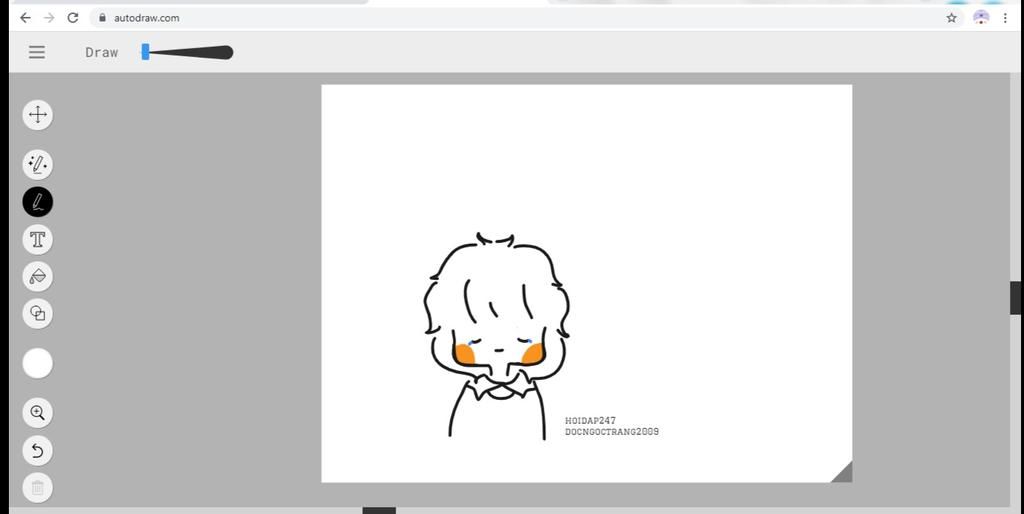1024x514 pixels.
Task: Reload the autodraw.com page
Action: tap(72, 18)
